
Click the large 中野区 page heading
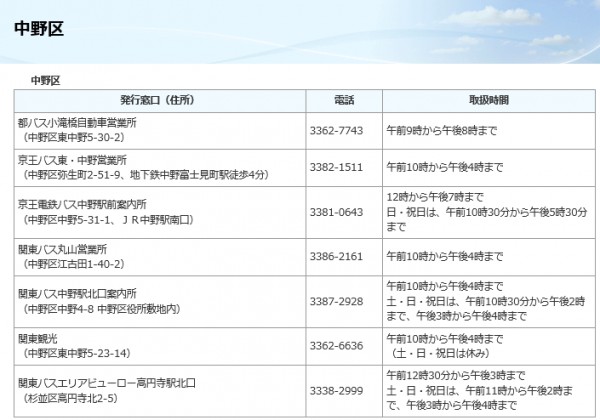(39, 29)
